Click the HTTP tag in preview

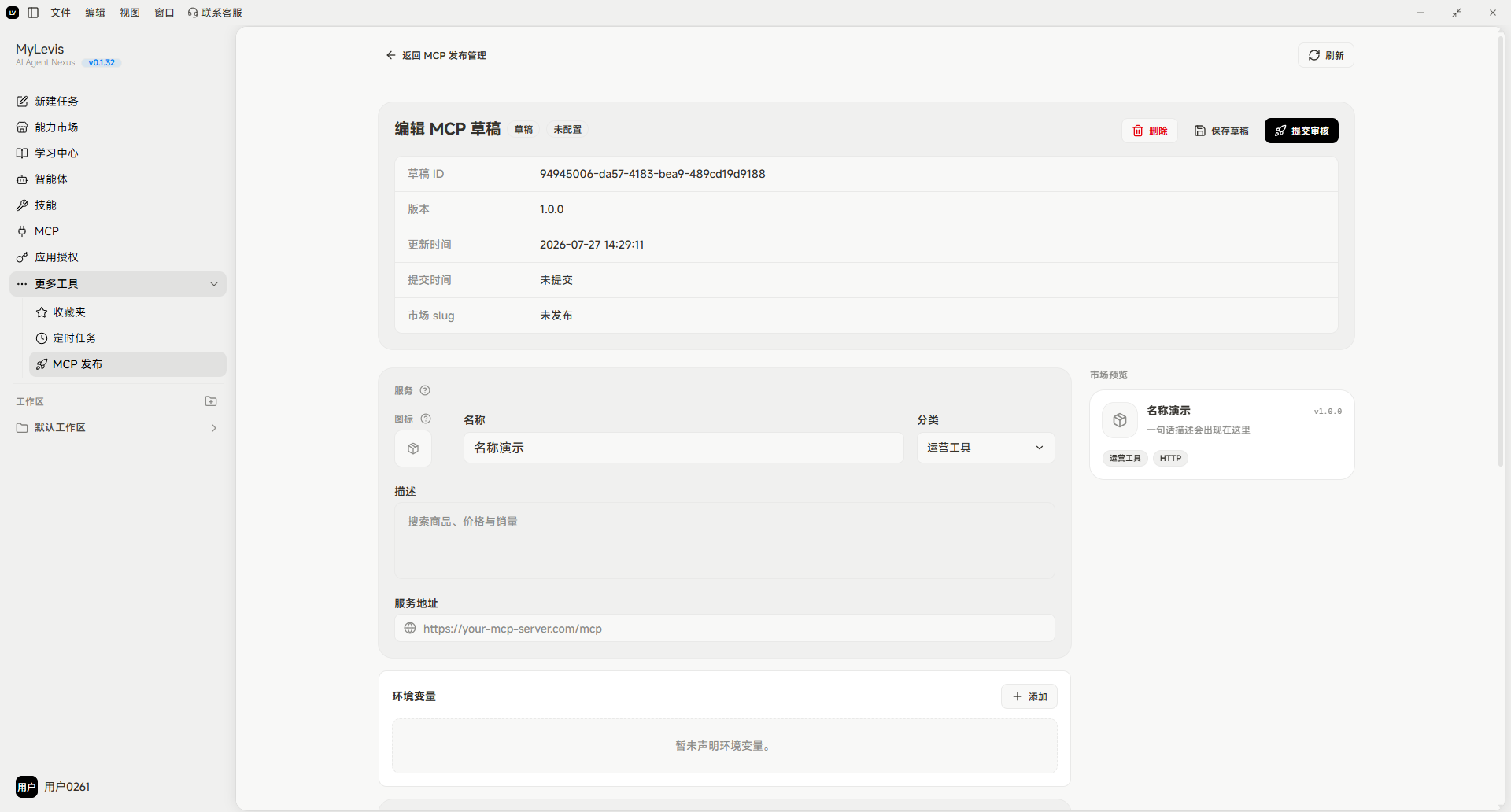click(x=1170, y=459)
